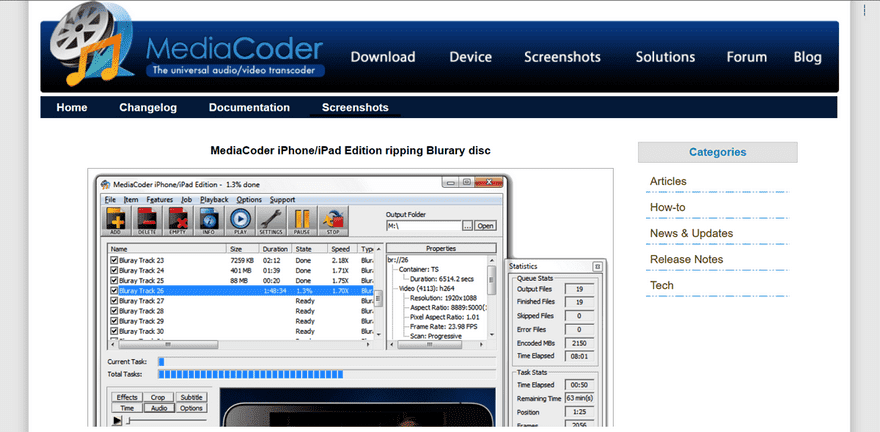The image size is (880, 432).
Task: Click the MediaCoder window title bar icon
Action: [x=106, y=185]
